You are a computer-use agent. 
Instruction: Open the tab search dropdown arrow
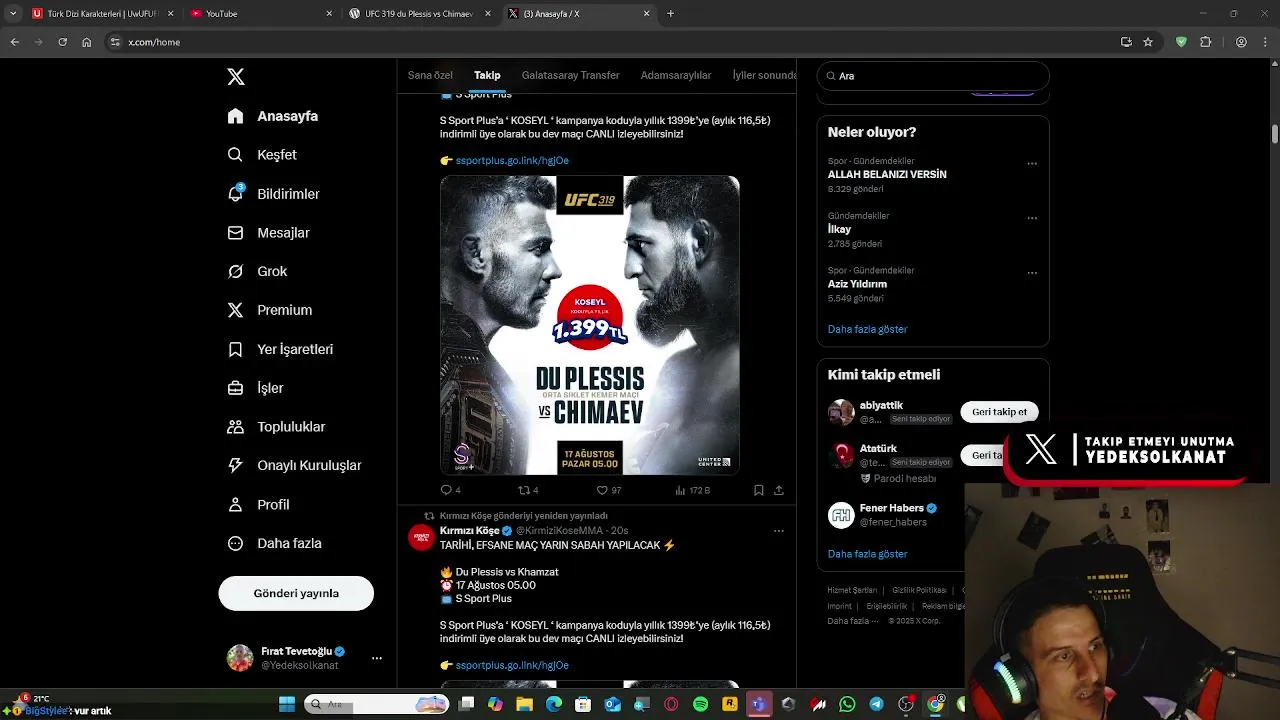click(x=12, y=14)
